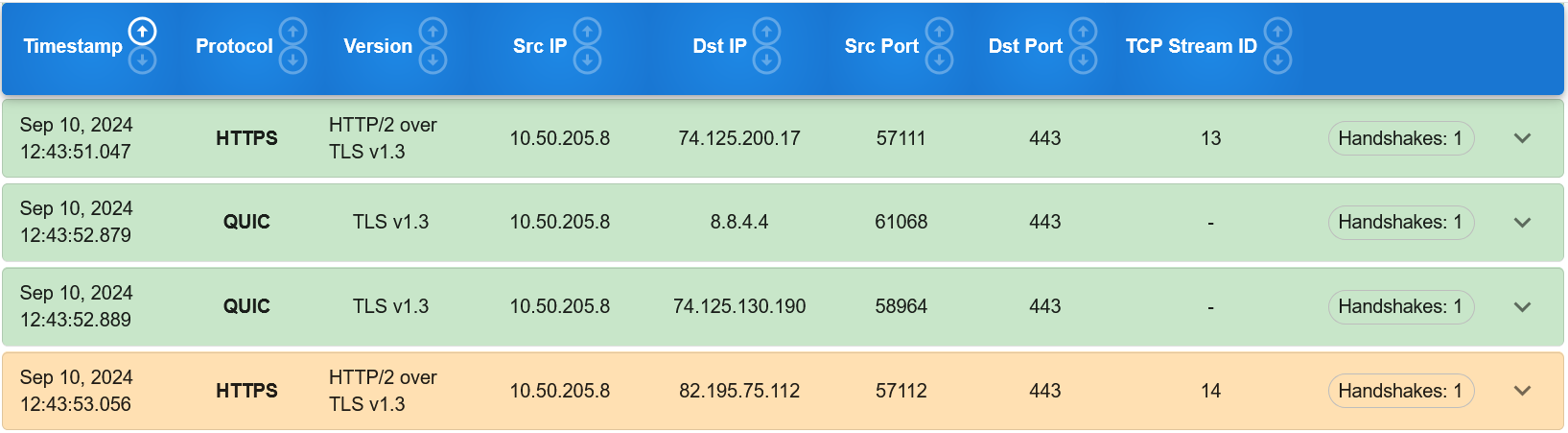Click Handshakes badge on stream 13 row
The height and width of the screenshot is (433, 1568).
1400,138
